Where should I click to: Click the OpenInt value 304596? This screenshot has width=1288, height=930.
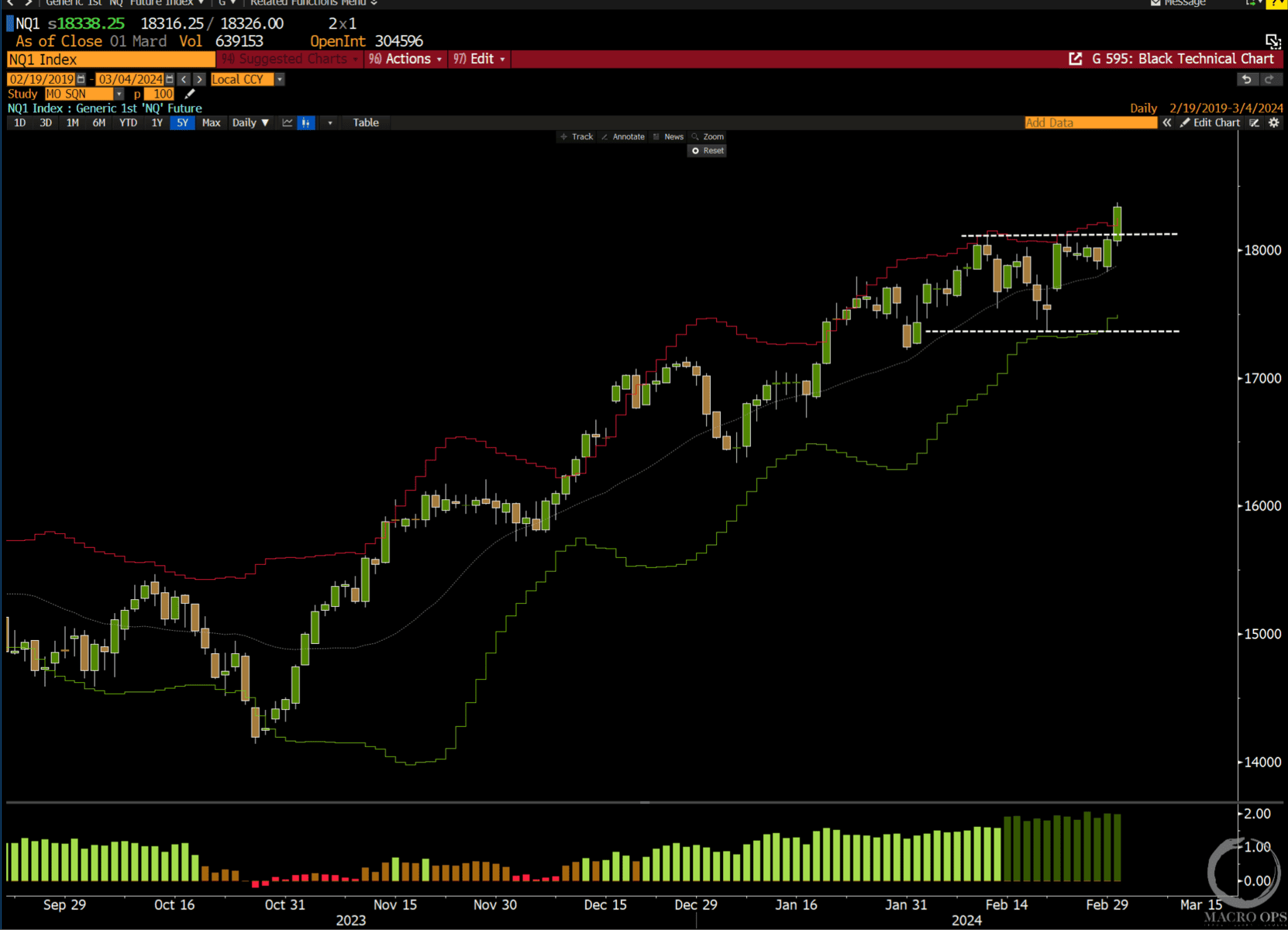point(399,41)
